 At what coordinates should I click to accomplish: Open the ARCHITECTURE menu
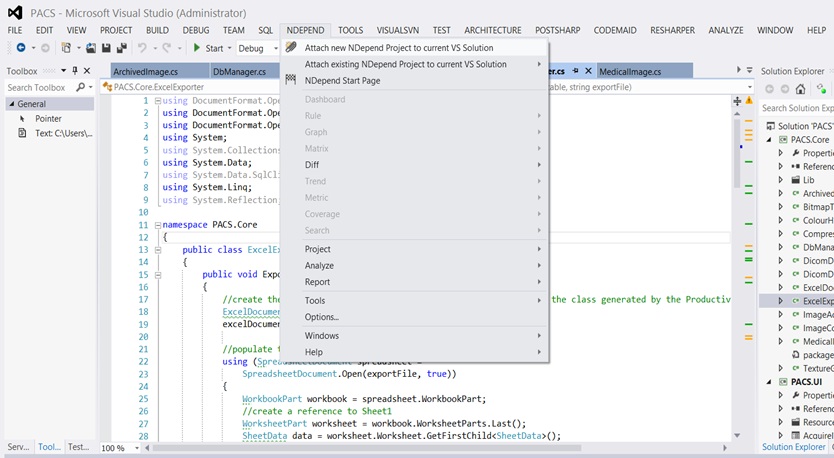493,30
